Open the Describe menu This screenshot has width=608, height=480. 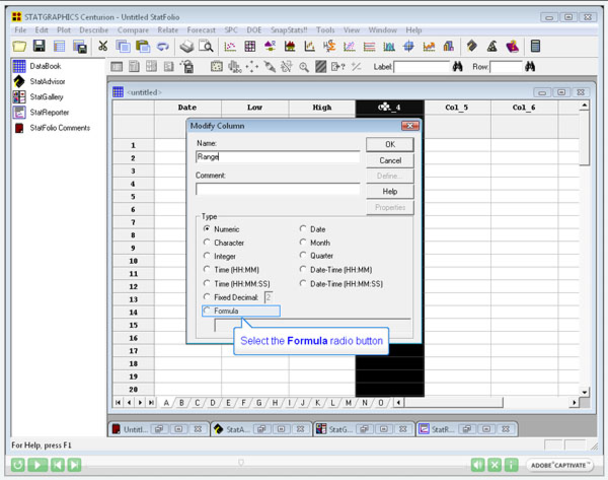(94, 30)
